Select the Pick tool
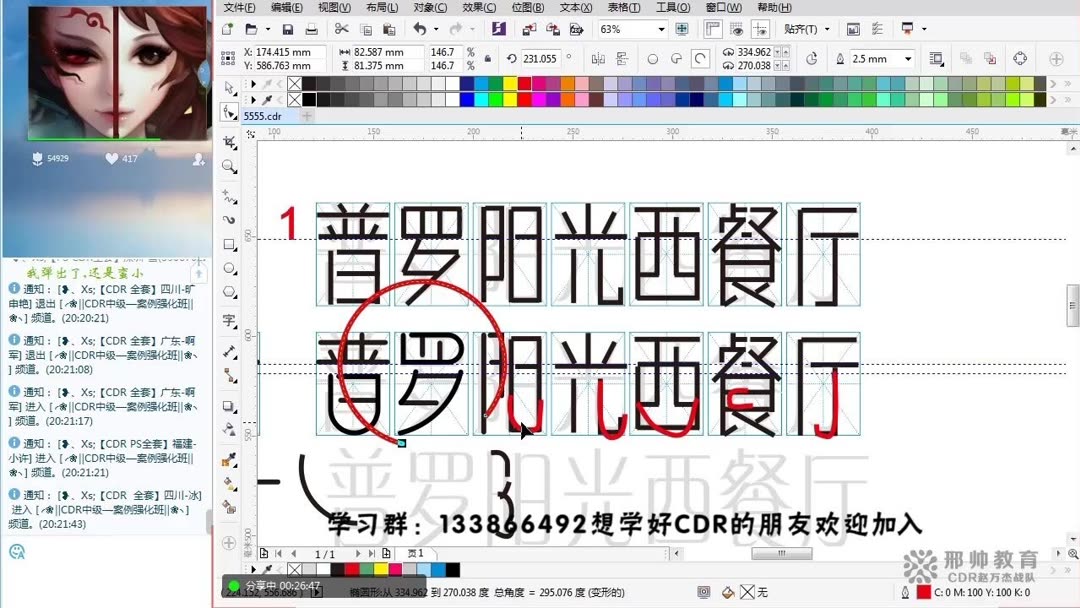Viewport: 1080px width, 608px height. 231,86
